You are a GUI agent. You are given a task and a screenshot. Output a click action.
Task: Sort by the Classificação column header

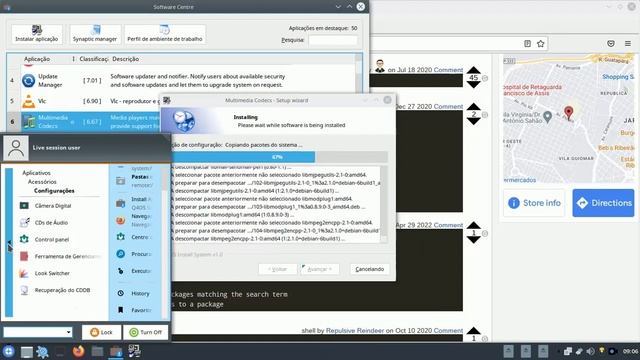click(93, 59)
